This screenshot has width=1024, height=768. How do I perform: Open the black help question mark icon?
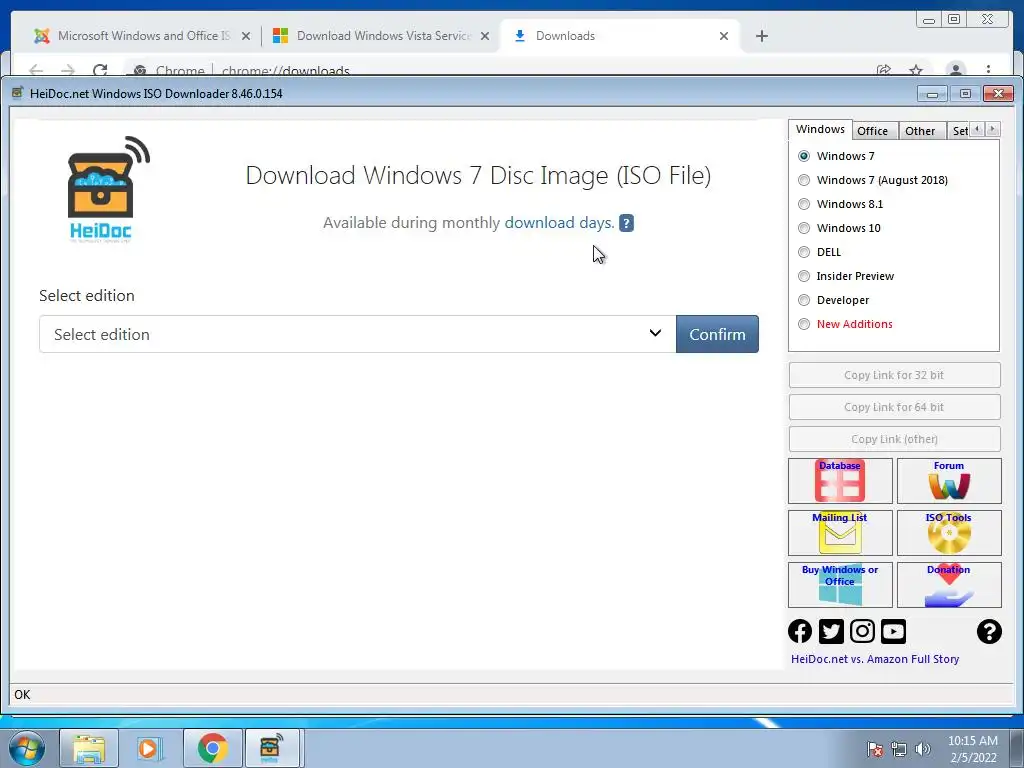(989, 632)
